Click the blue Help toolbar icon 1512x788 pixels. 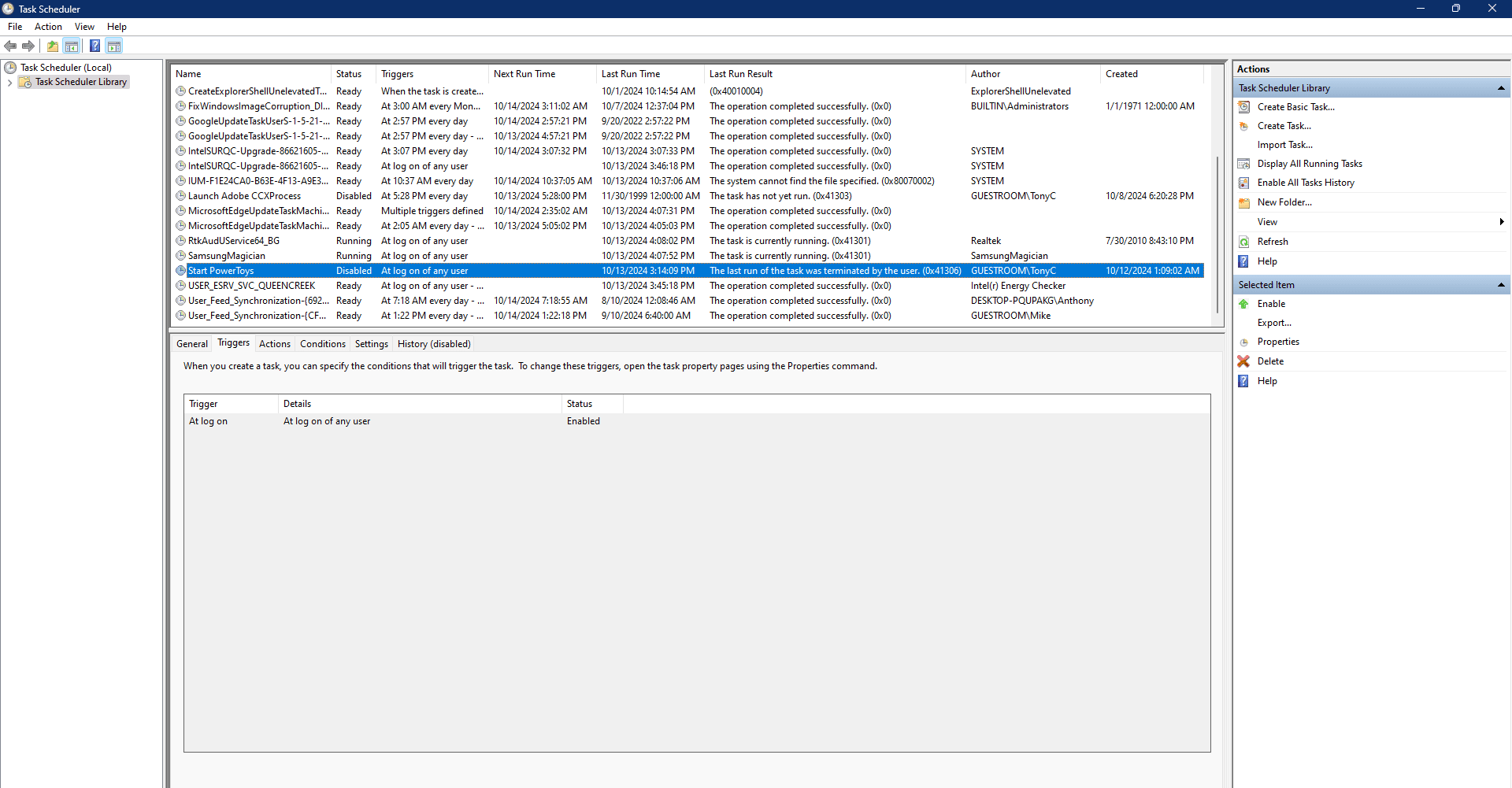pos(94,46)
